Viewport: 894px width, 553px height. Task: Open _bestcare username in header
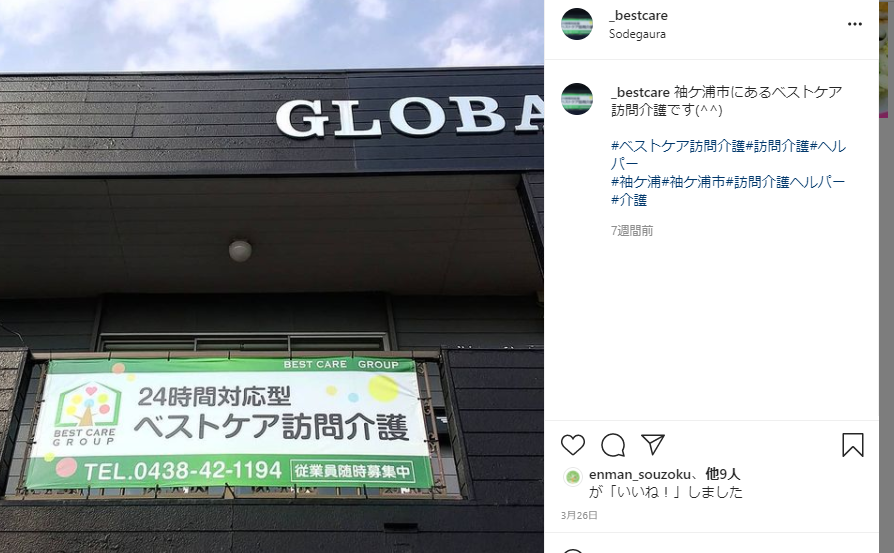click(x=638, y=15)
